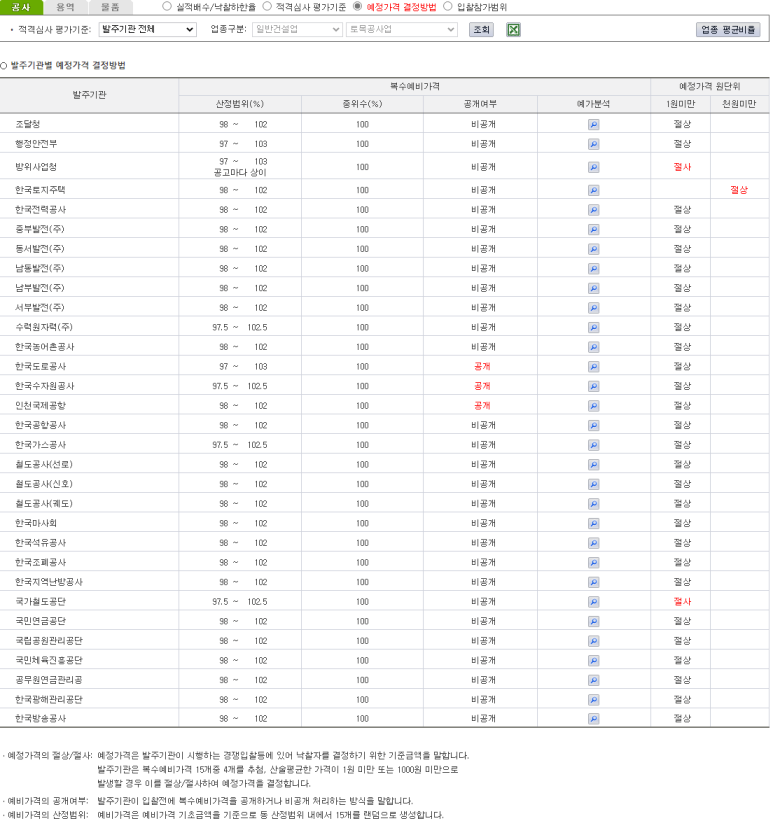Open 예가분석 magnifier for 한국농어촌공사 row

click(593, 347)
